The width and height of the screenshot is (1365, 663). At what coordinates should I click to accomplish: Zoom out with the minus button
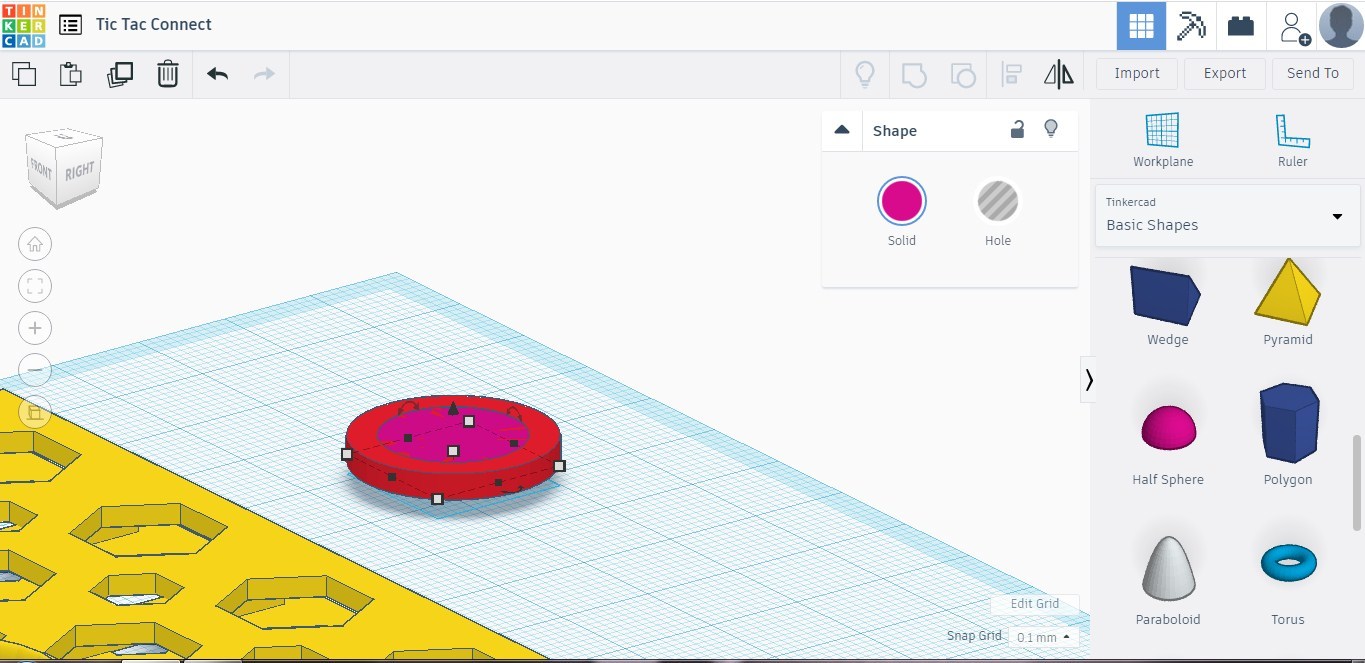coord(35,369)
